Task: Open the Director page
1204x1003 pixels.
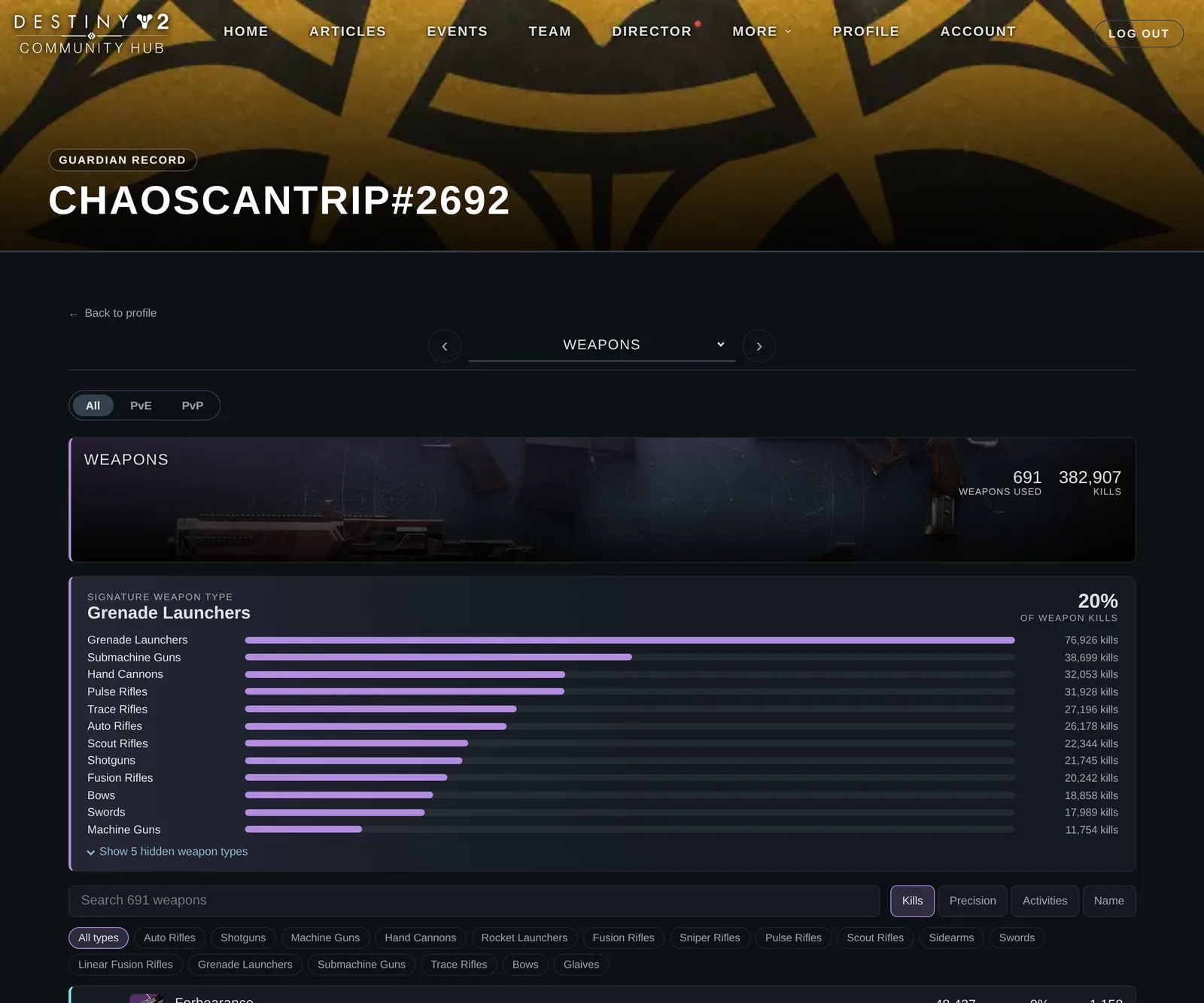Action: coord(652,32)
